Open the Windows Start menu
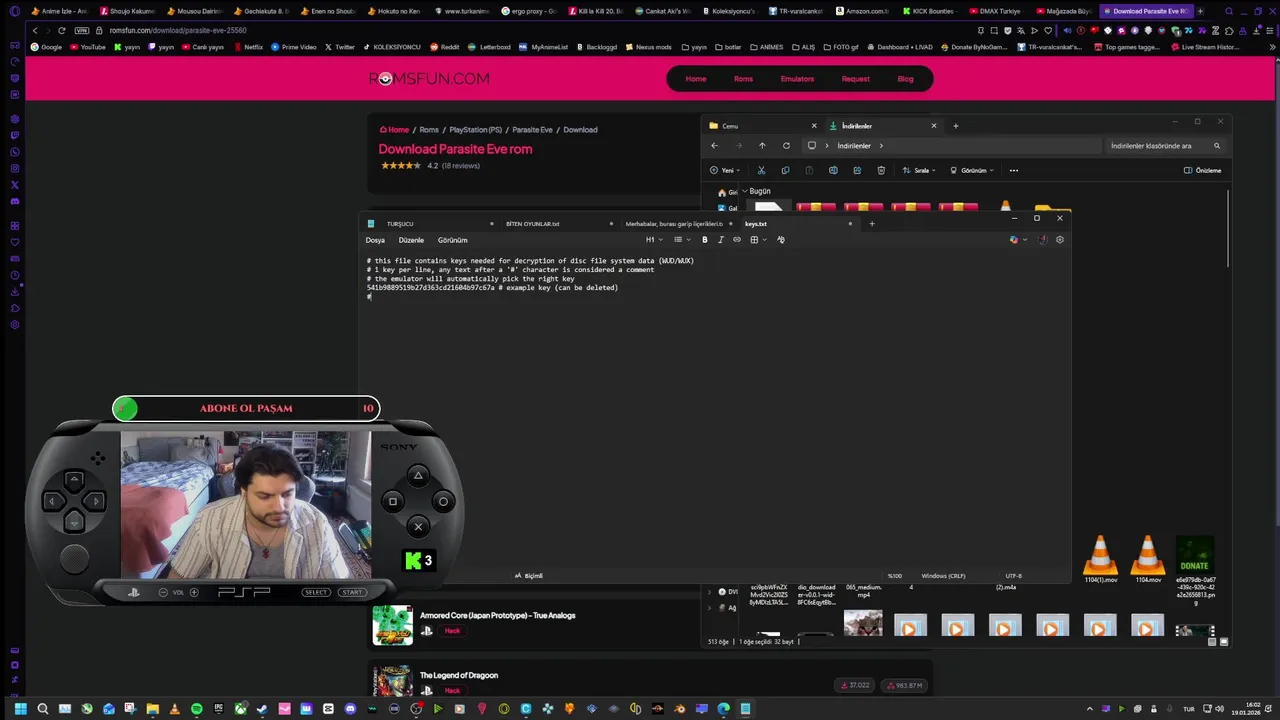 click(x=20, y=709)
